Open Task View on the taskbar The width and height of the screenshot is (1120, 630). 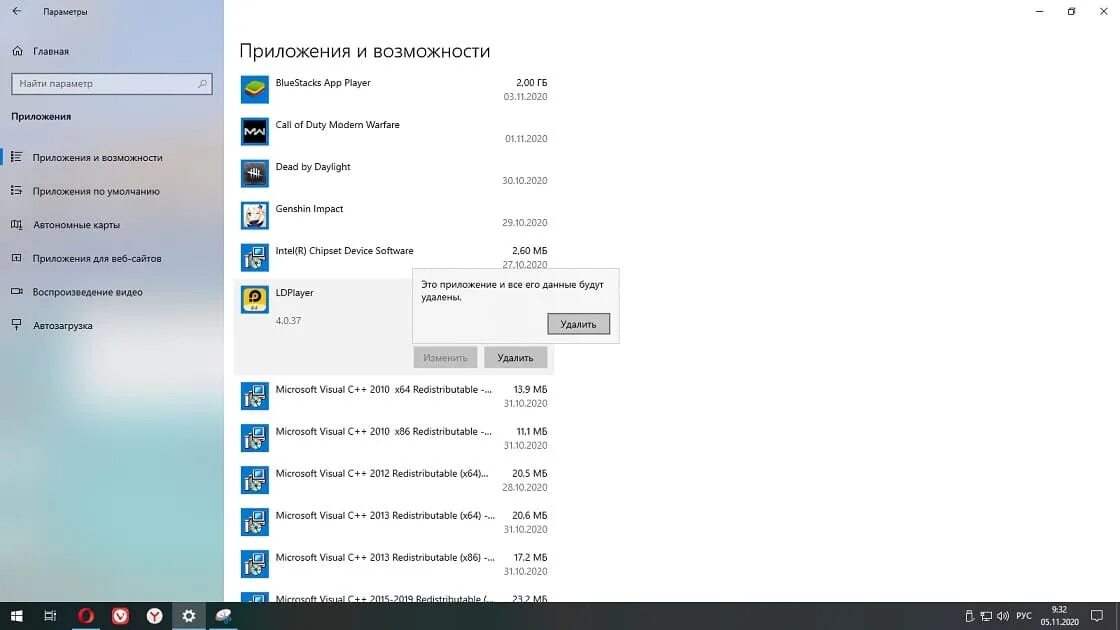[x=50, y=616]
